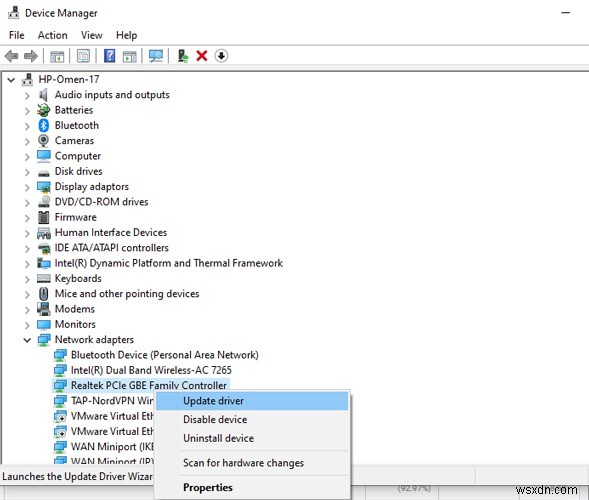Image resolution: width=589 pixels, height=500 pixels.
Task: Select Realtek PCIe GBE Family Controller
Action: click(x=149, y=385)
